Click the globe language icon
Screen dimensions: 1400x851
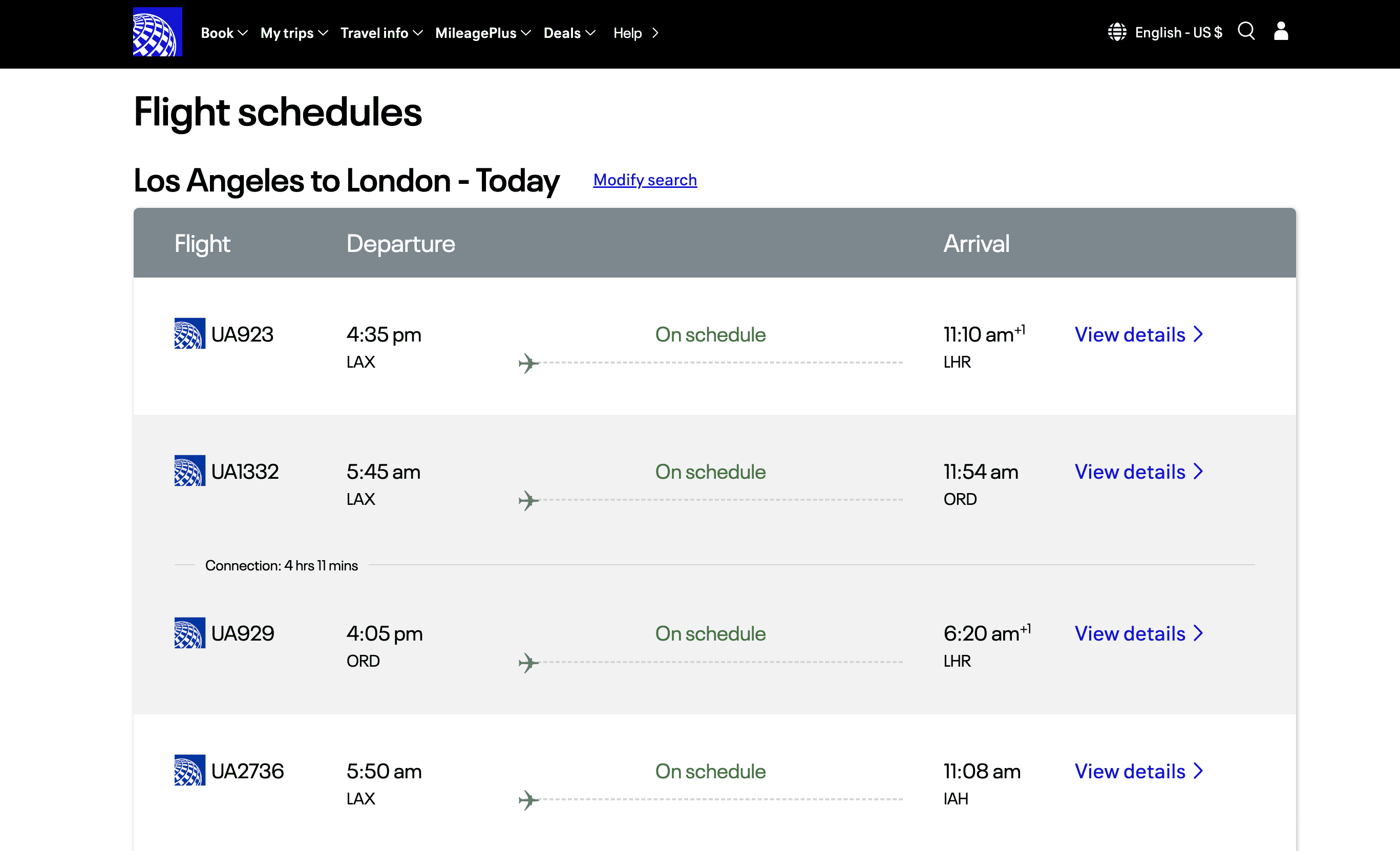click(x=1116, y=32)
